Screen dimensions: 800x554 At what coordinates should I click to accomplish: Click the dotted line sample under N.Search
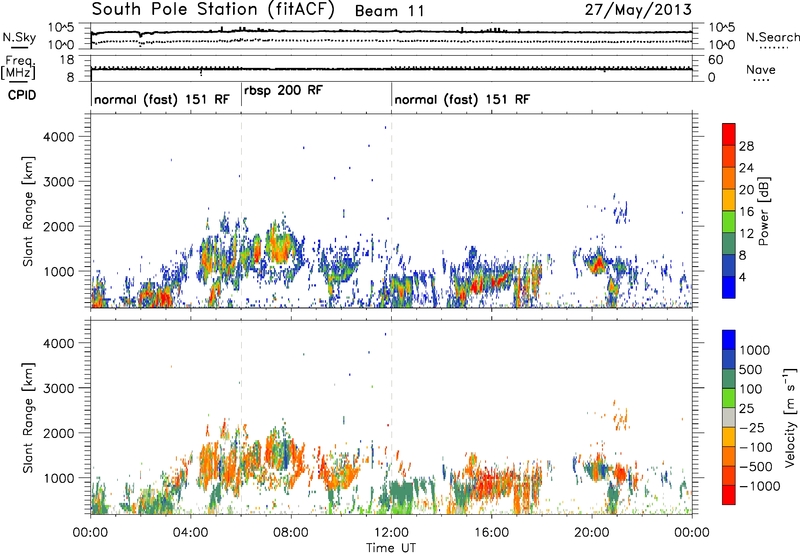click(x=773, y=48)
